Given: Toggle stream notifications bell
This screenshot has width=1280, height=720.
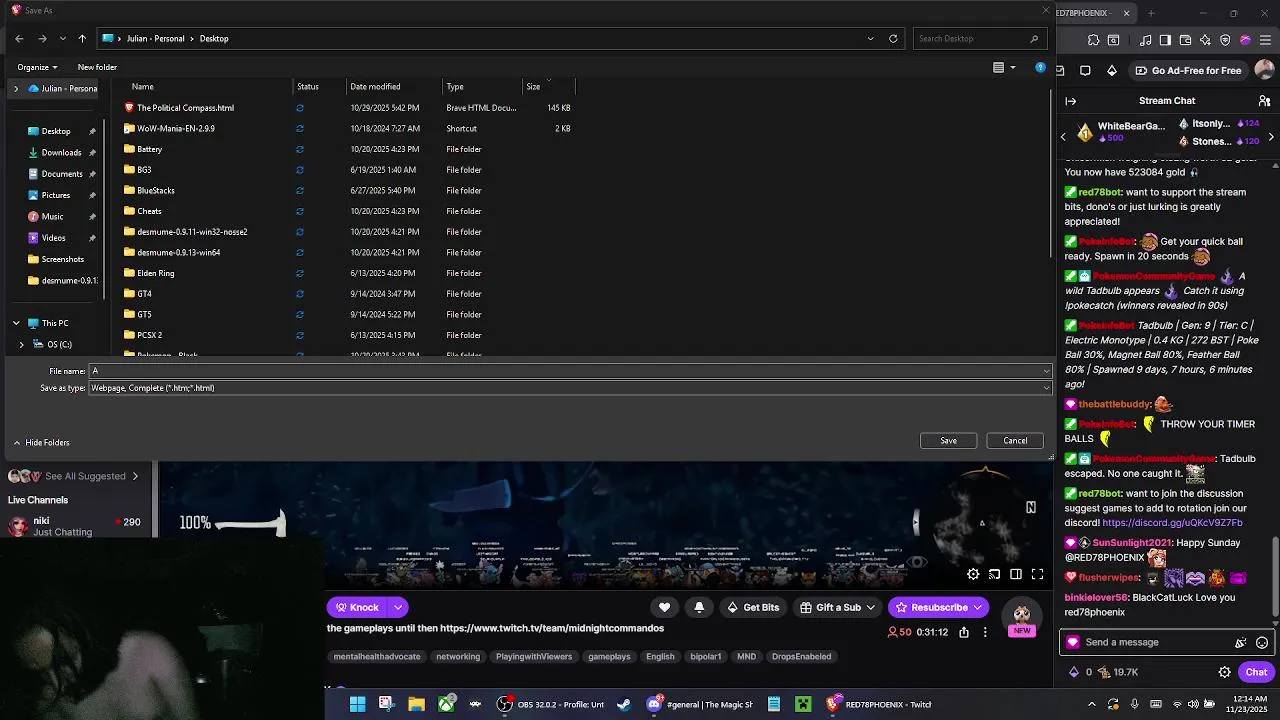Looking at the screenshot, I should pos(699,607).
